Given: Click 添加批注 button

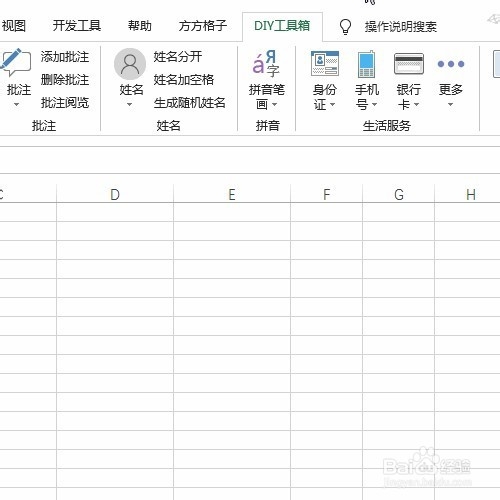Looking at the screenshot, I should [x=65, y=57].
